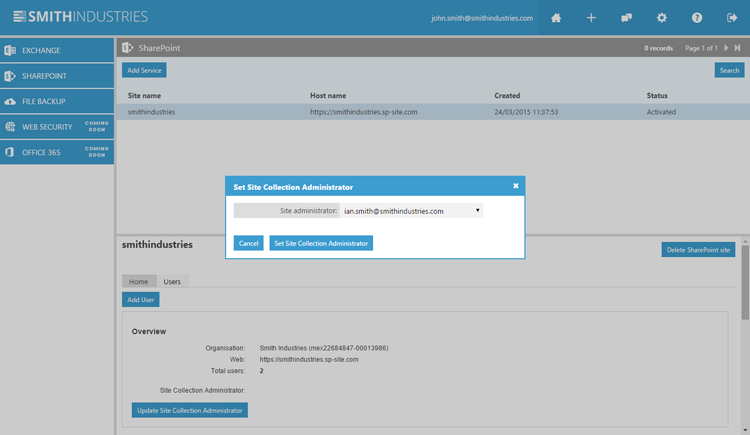Click the Cancel button in dialog
This screenshot has width=750, height=435.
tap(248, 243)
